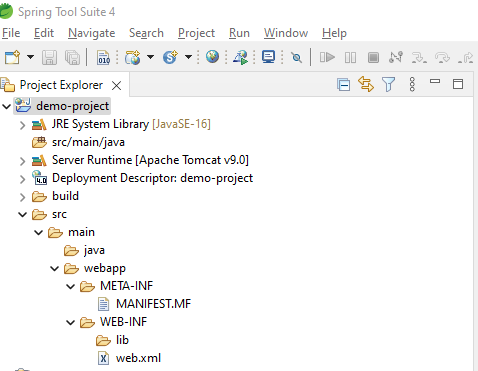Click the Skip All Breakpoints icon
The width and height of the screenshot is (478, 371).
(x=296, y=58)
